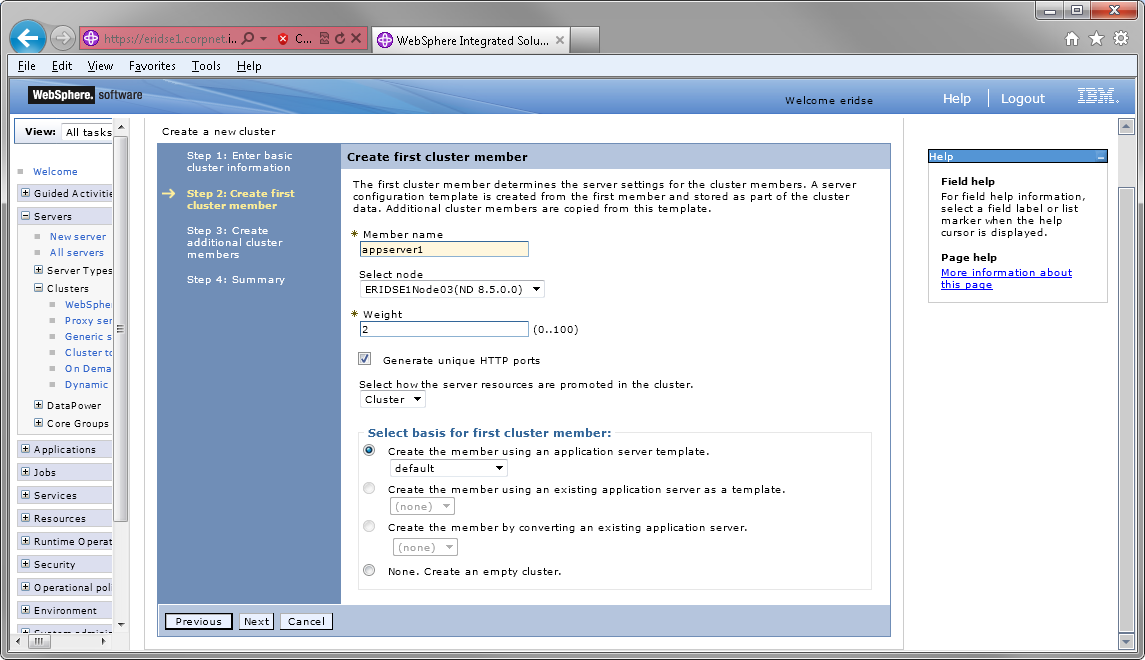
Task: Click the navigation panel vertical scrollbar thumb
Action: 121,329
